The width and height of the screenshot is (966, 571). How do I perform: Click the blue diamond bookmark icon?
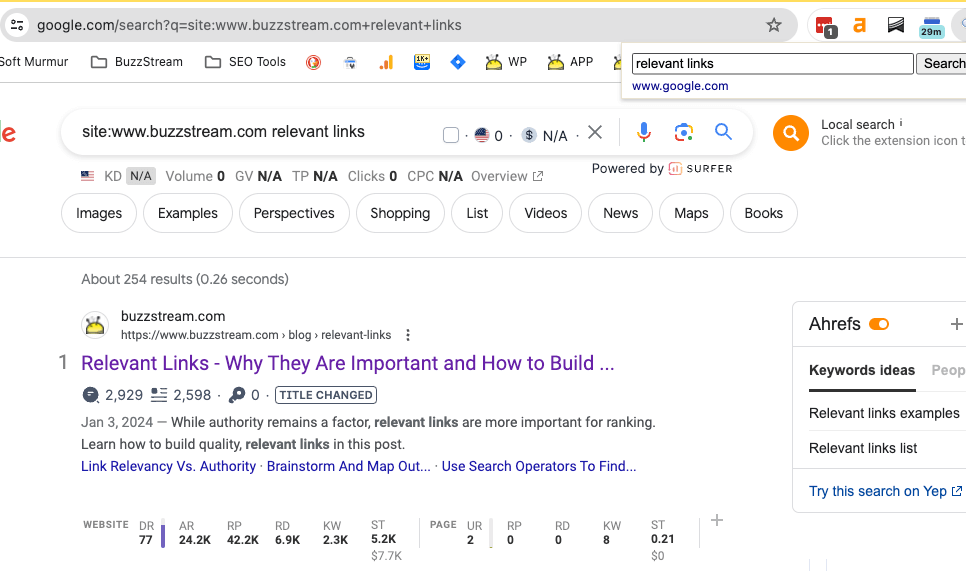click(x=458, y=62)
